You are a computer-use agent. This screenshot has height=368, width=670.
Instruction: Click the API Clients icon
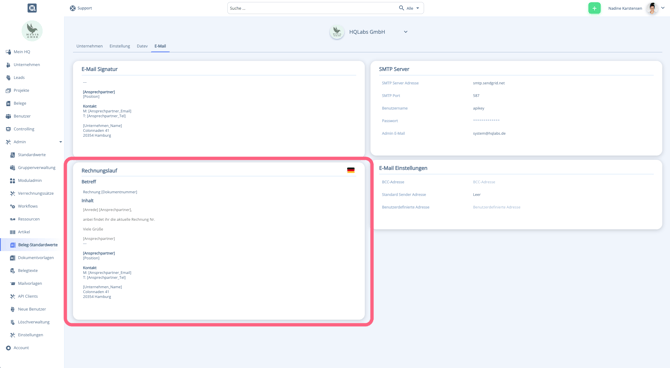point(12,296)
